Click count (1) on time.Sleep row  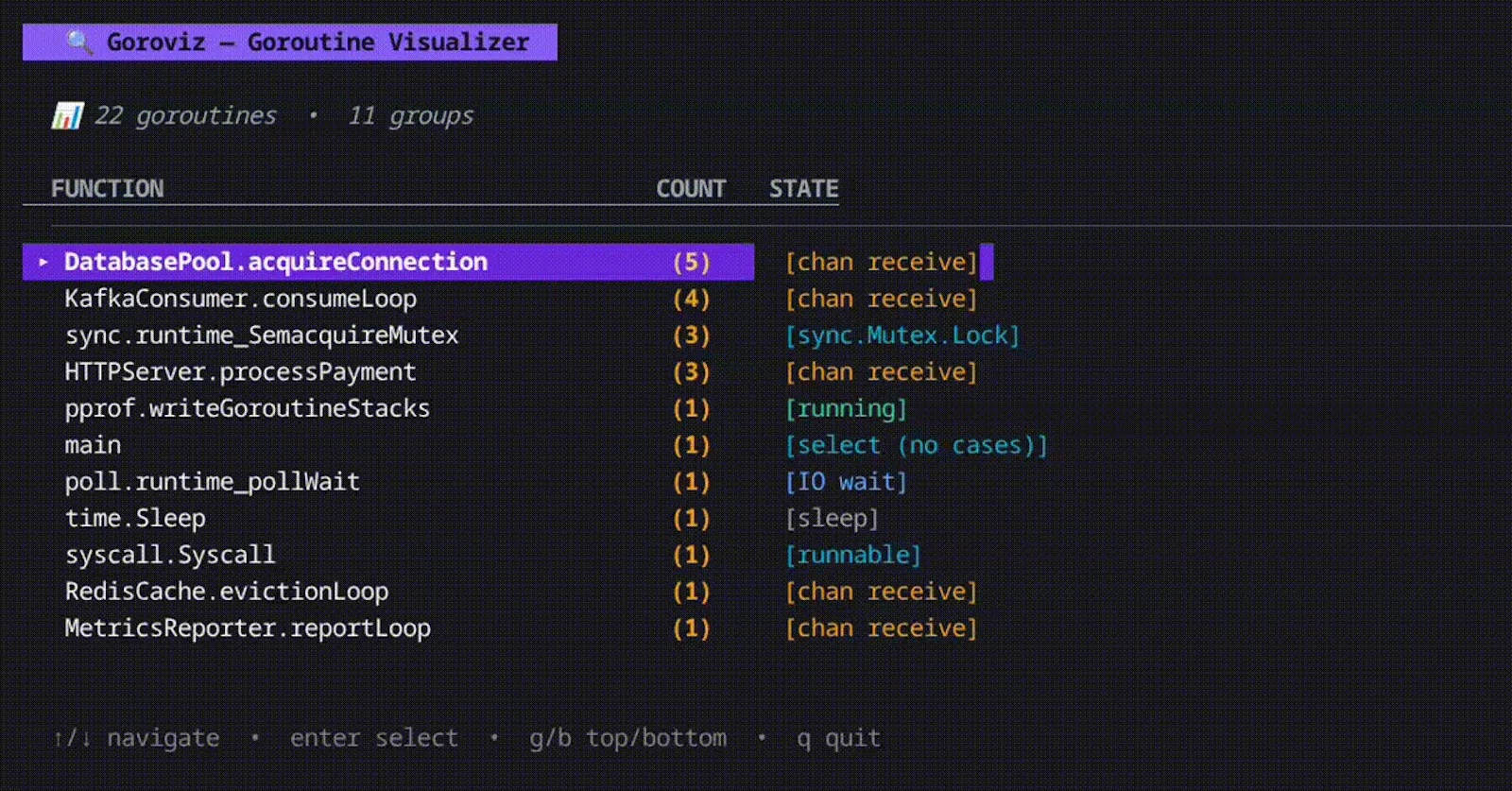pos(691,519)
